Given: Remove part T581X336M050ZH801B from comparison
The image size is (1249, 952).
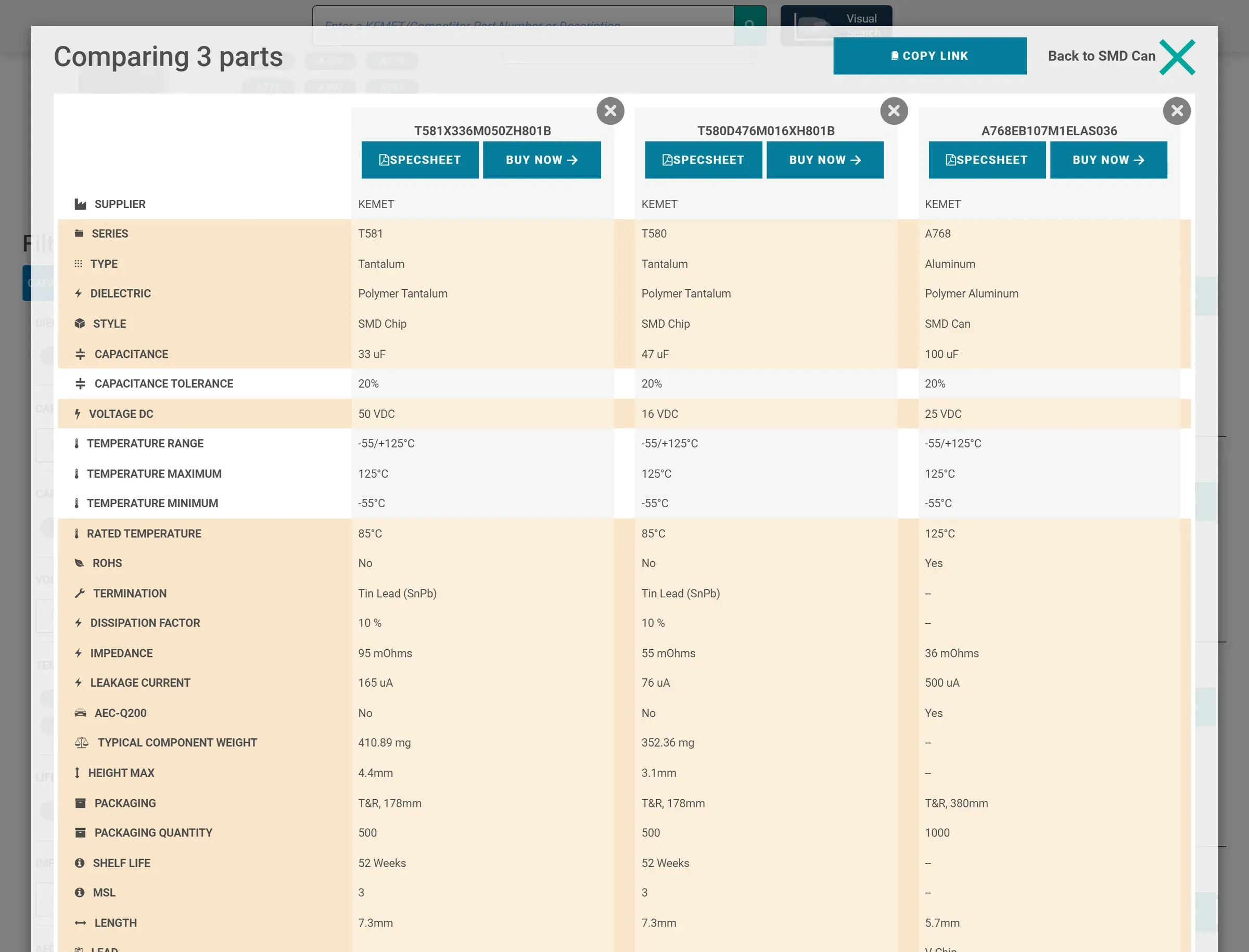Looking at the screenshot, I should [610, 110].
